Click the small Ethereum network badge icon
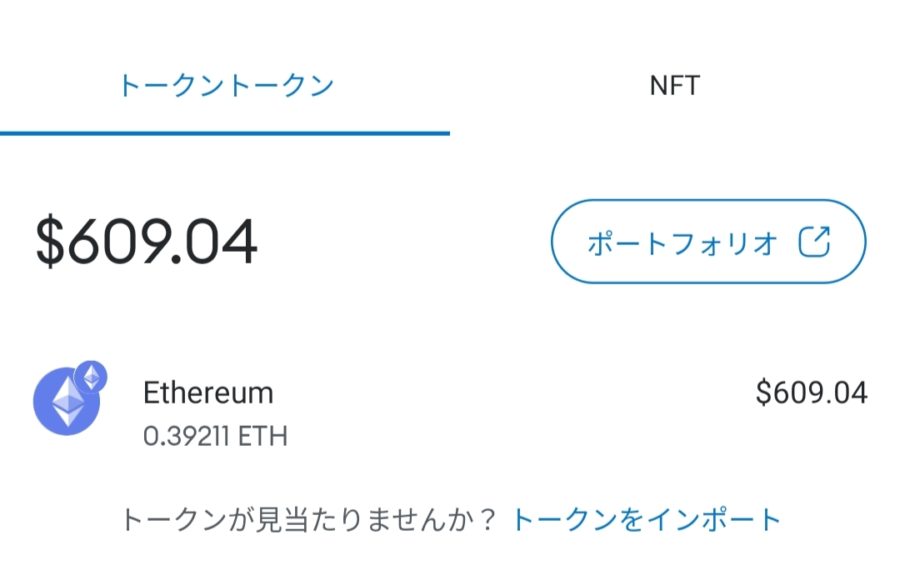 point(92,376)
